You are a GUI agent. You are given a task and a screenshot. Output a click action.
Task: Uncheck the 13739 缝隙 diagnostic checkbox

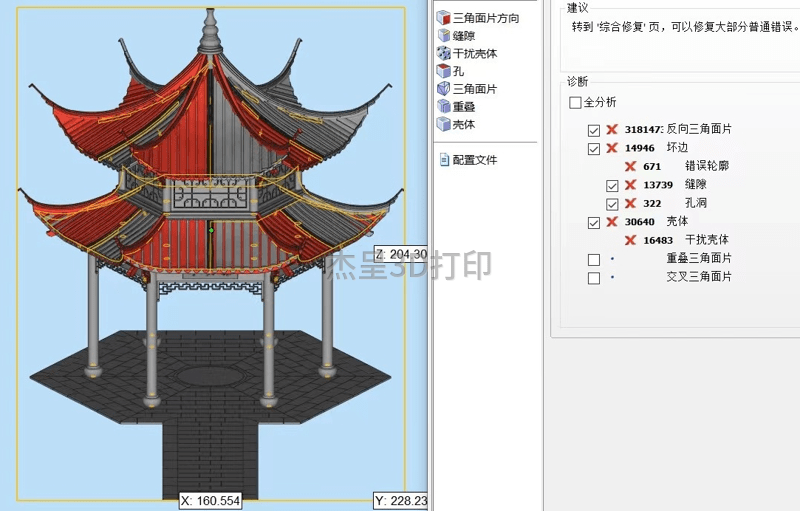612,185
